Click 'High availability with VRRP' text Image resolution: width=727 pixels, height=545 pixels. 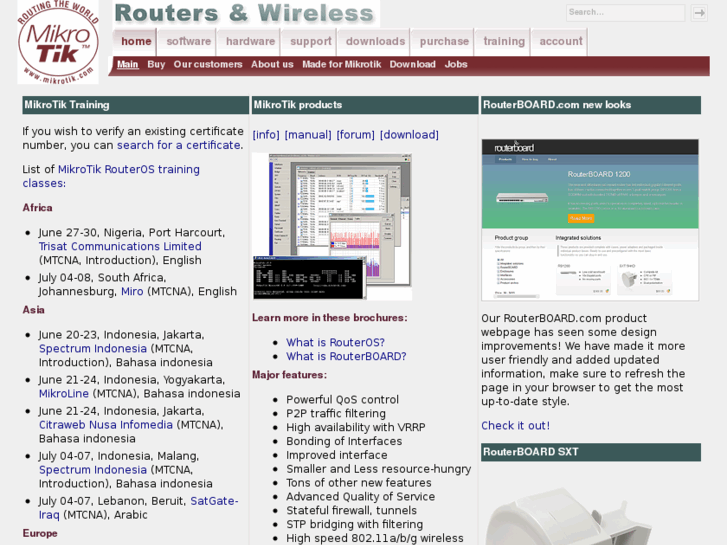[356, 427]
